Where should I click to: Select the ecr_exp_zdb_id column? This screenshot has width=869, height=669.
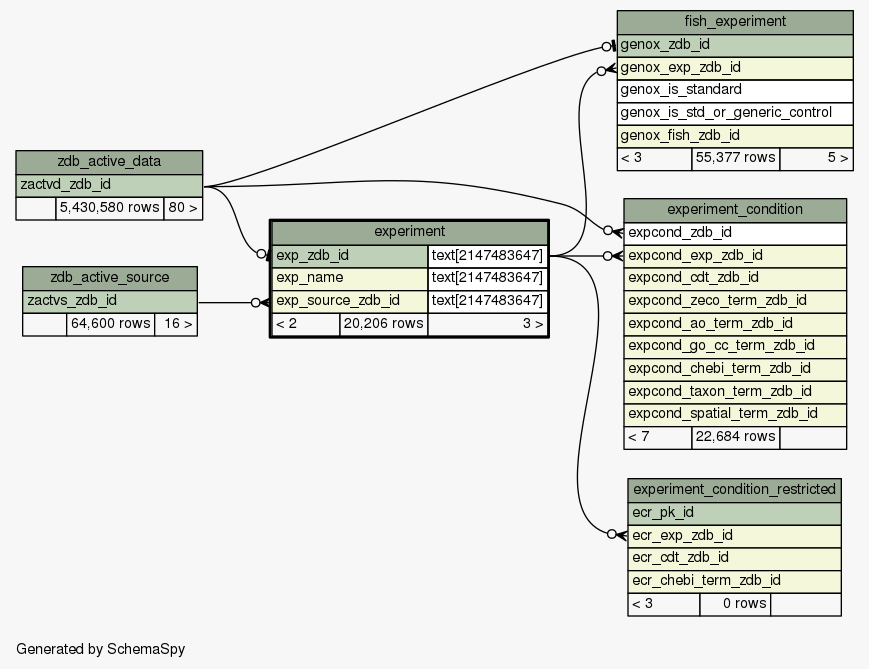734,536
